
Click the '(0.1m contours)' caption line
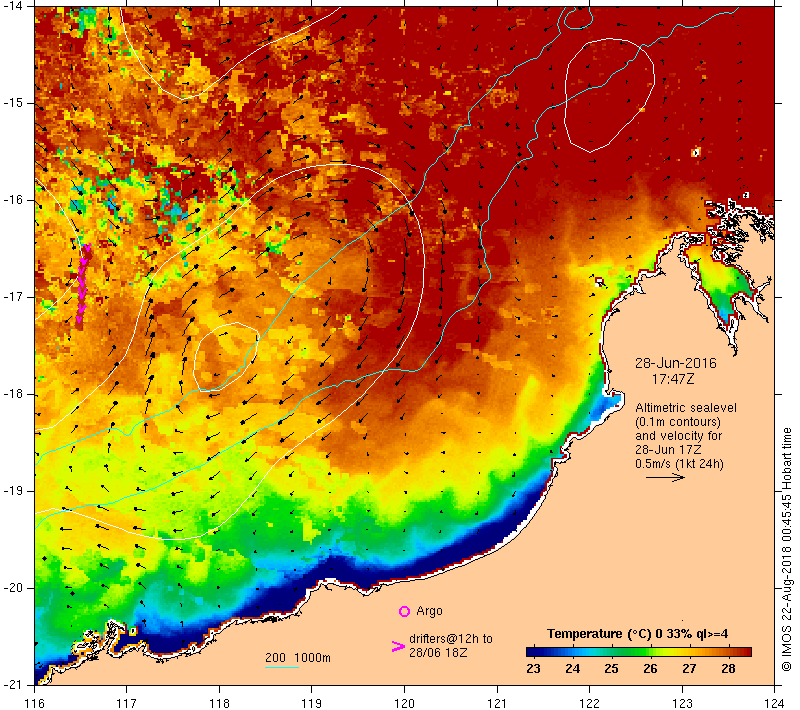pos(678,422)
